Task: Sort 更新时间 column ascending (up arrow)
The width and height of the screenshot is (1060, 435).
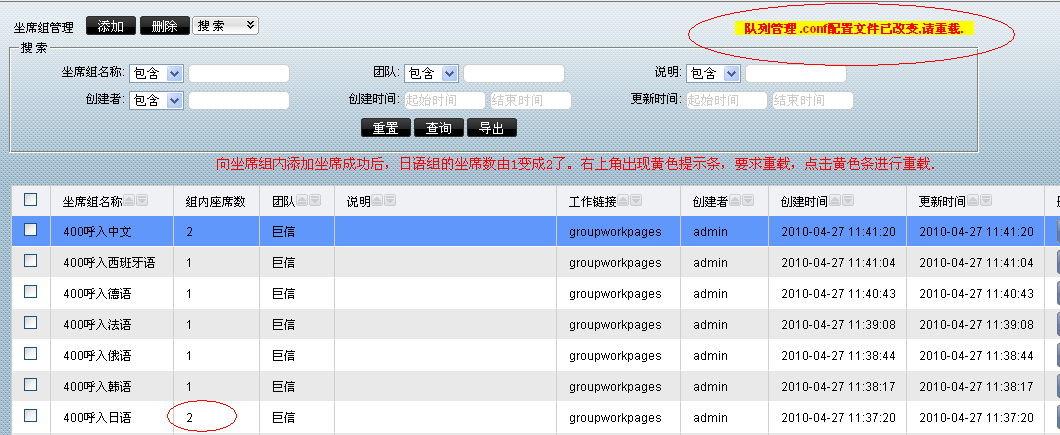Action: [975, 201]
